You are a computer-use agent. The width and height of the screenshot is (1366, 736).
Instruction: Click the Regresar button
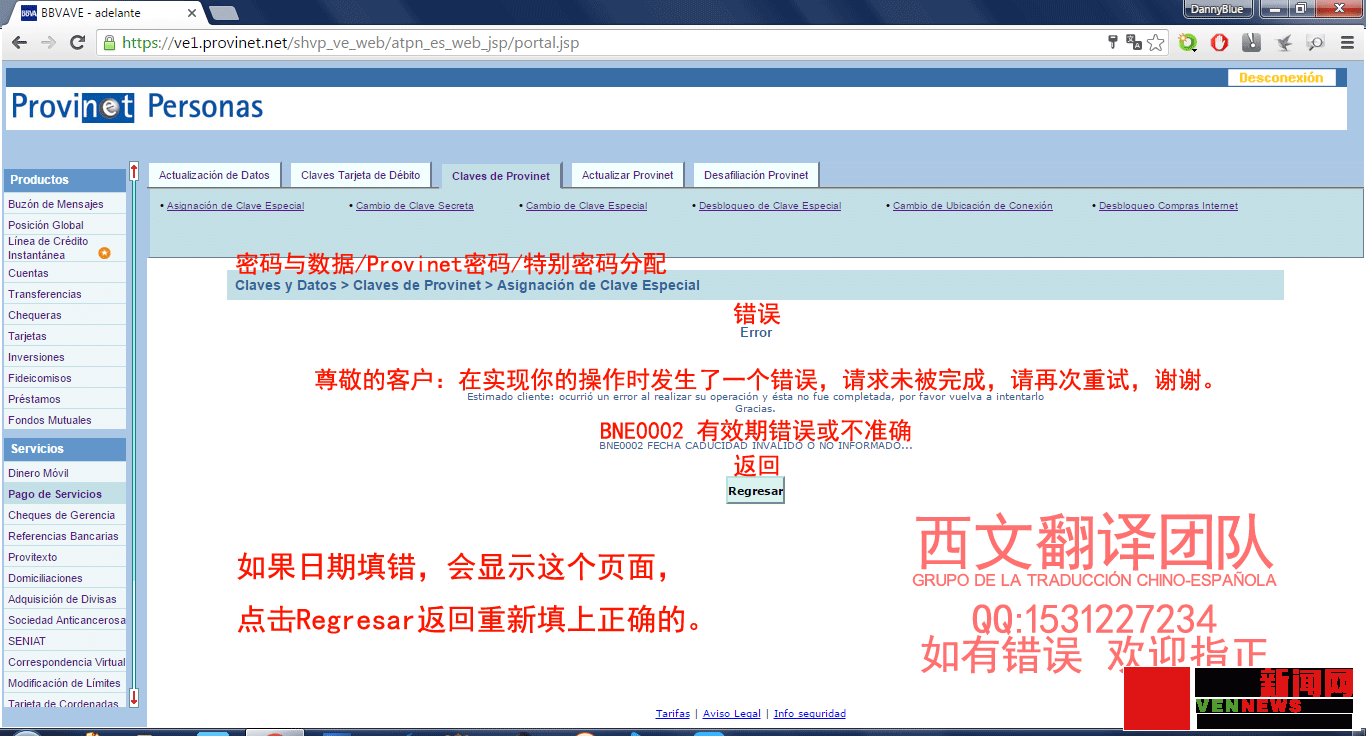click(755, 491)
